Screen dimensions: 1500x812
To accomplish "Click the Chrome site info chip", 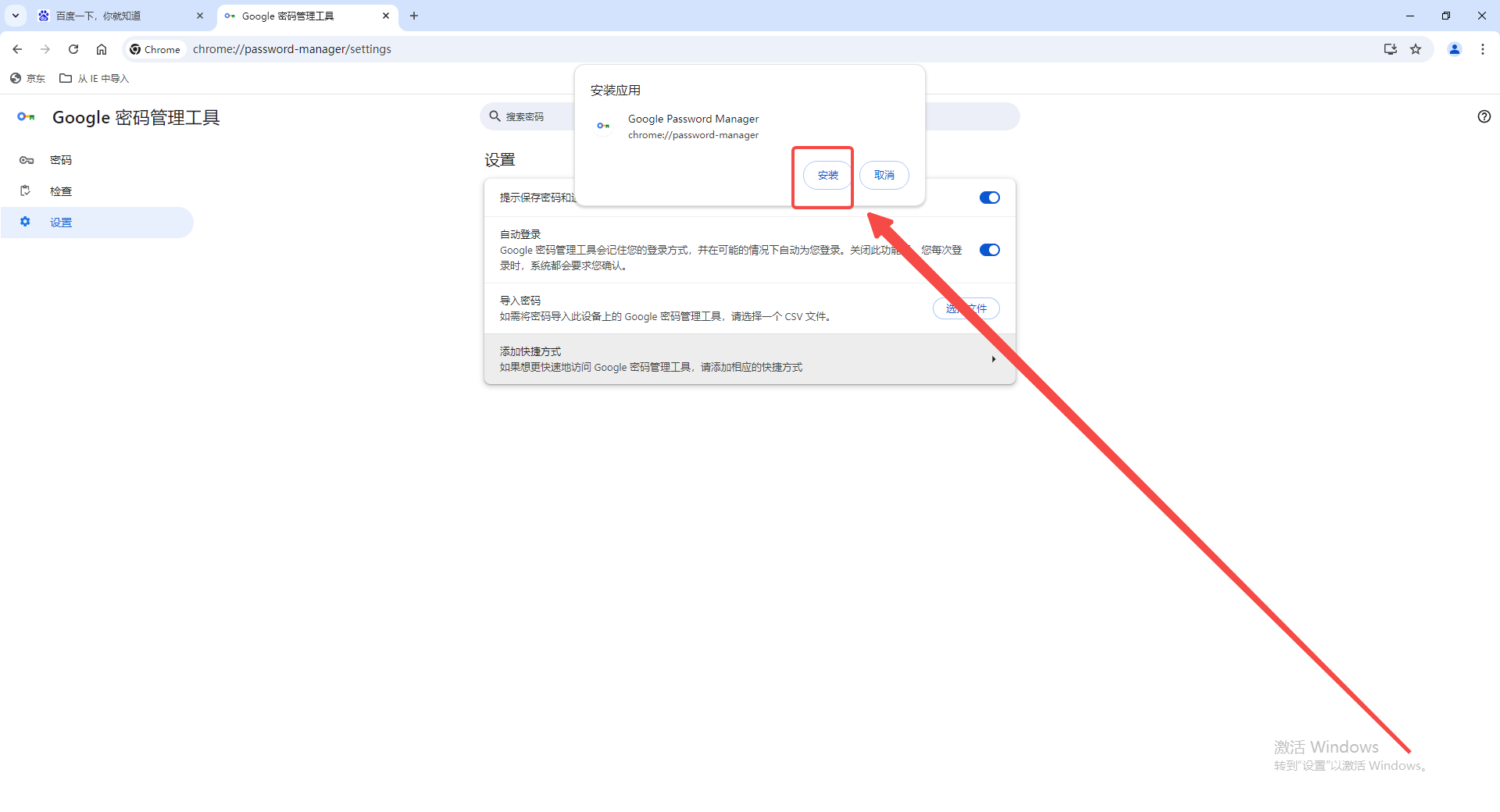I will pos(155,49).
